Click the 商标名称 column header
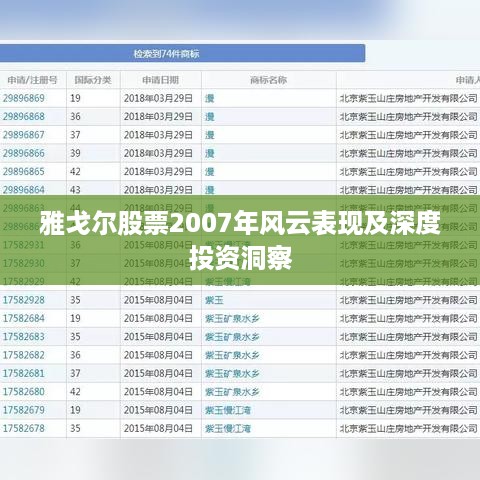 click(x=268, y=80)
